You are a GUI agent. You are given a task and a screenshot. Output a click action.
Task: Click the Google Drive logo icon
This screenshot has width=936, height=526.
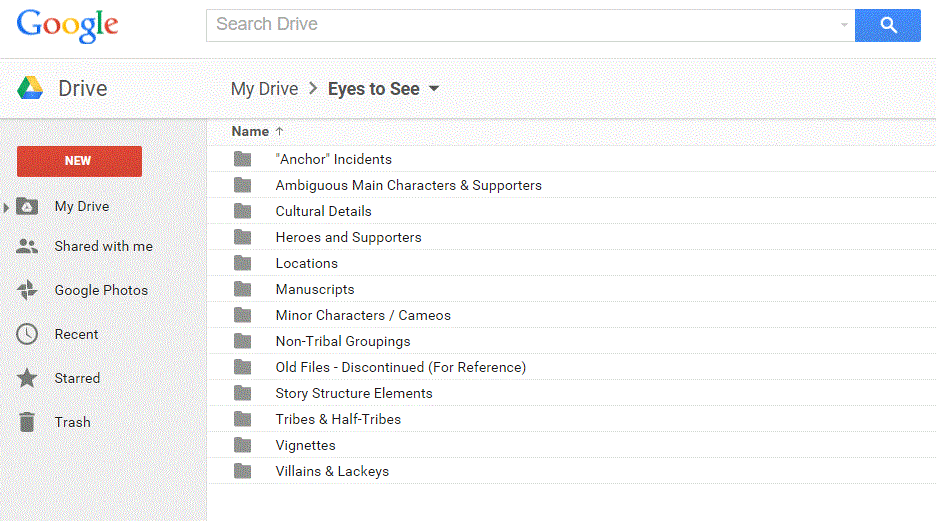click(x=30, y=88)
